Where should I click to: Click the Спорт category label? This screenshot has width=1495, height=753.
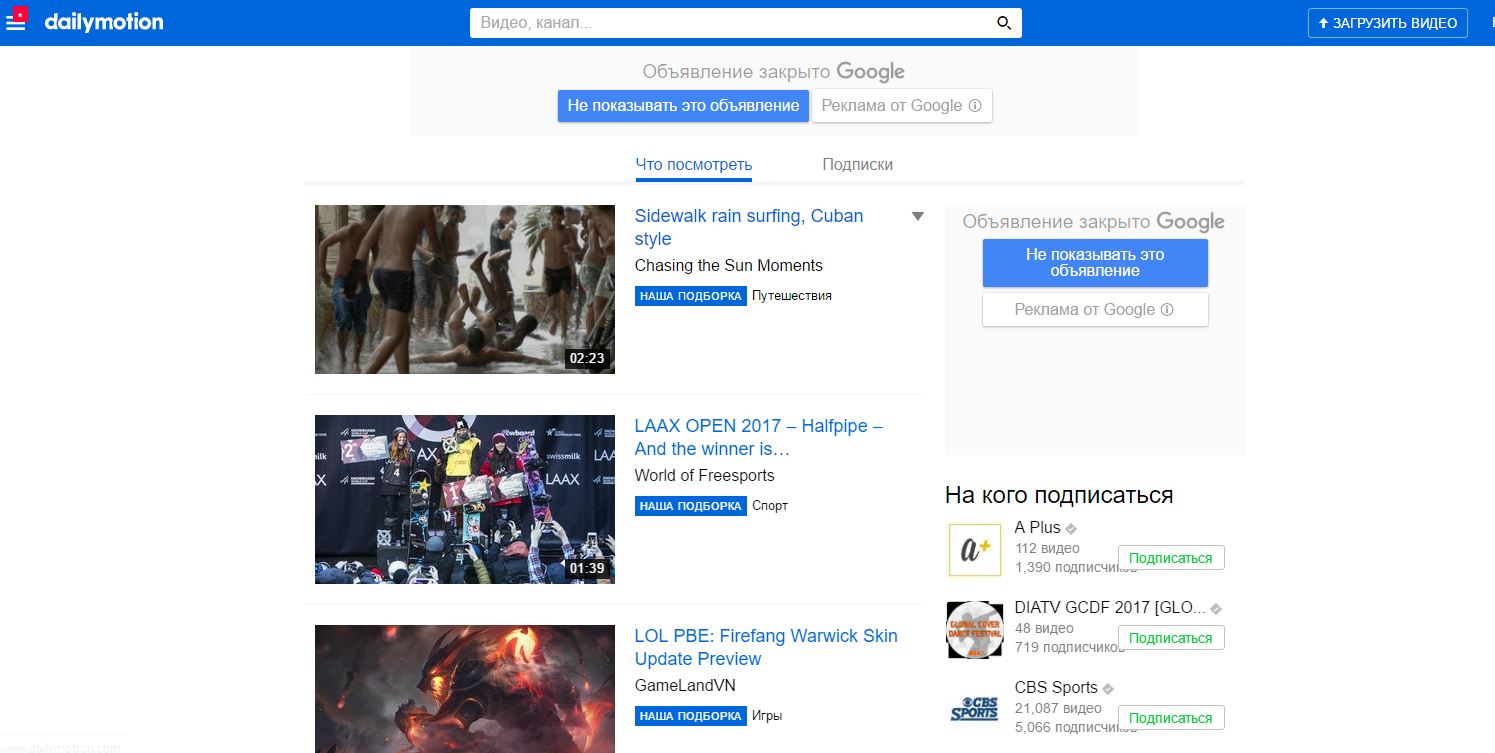(770, 506)
